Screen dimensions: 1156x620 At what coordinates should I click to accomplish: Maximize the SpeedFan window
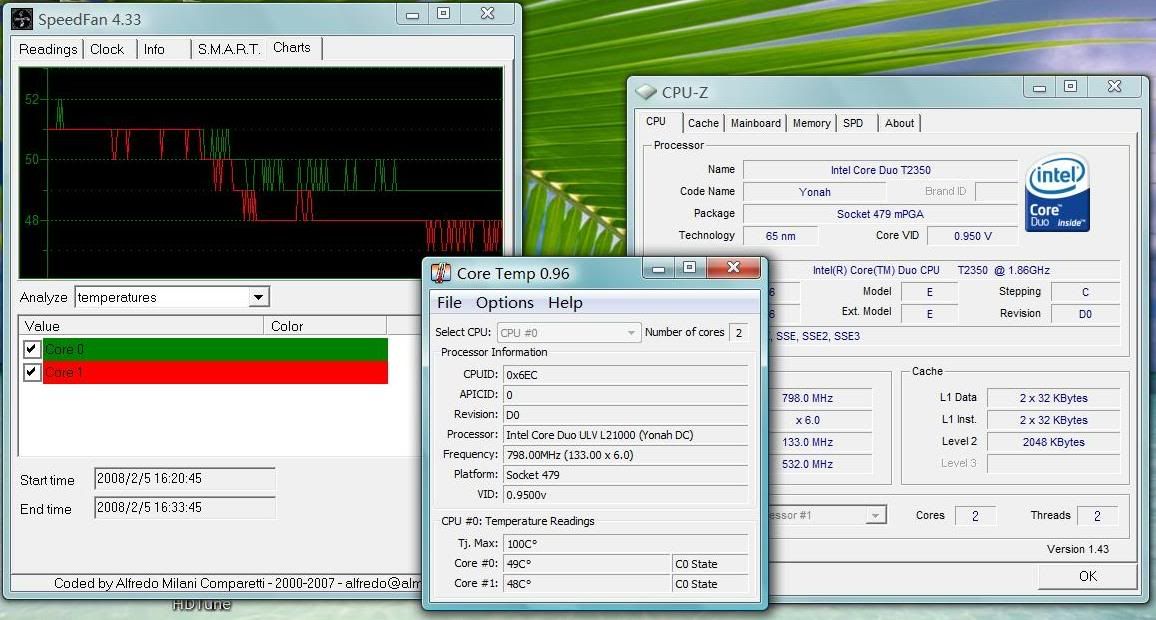pyautogui.click(x=443, y=14)
